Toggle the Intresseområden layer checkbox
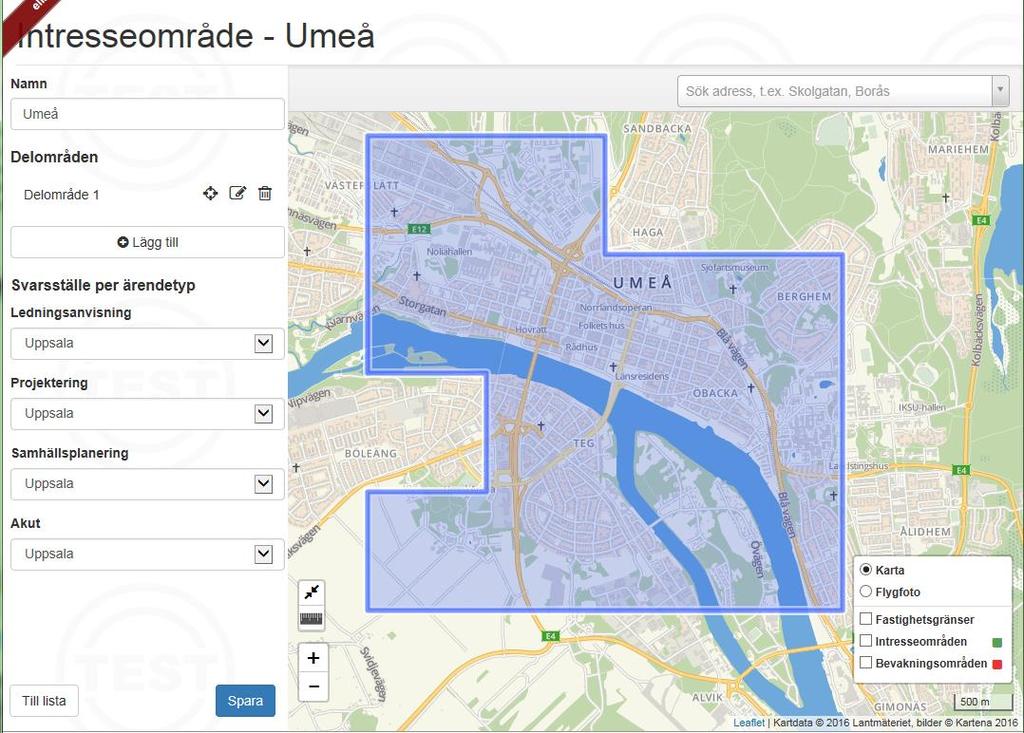 click(x=866, y=641)
